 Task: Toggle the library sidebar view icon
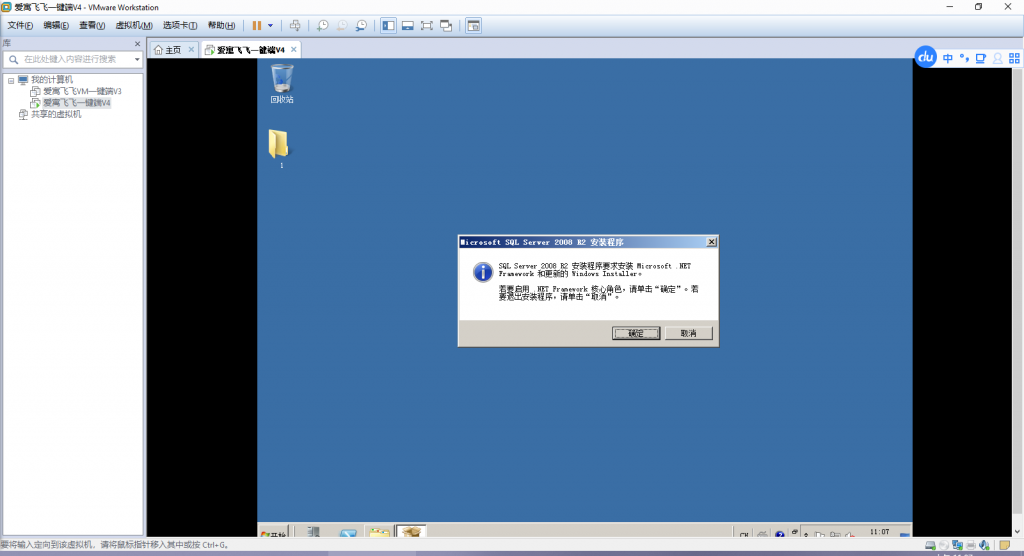(x=389, y=25)
